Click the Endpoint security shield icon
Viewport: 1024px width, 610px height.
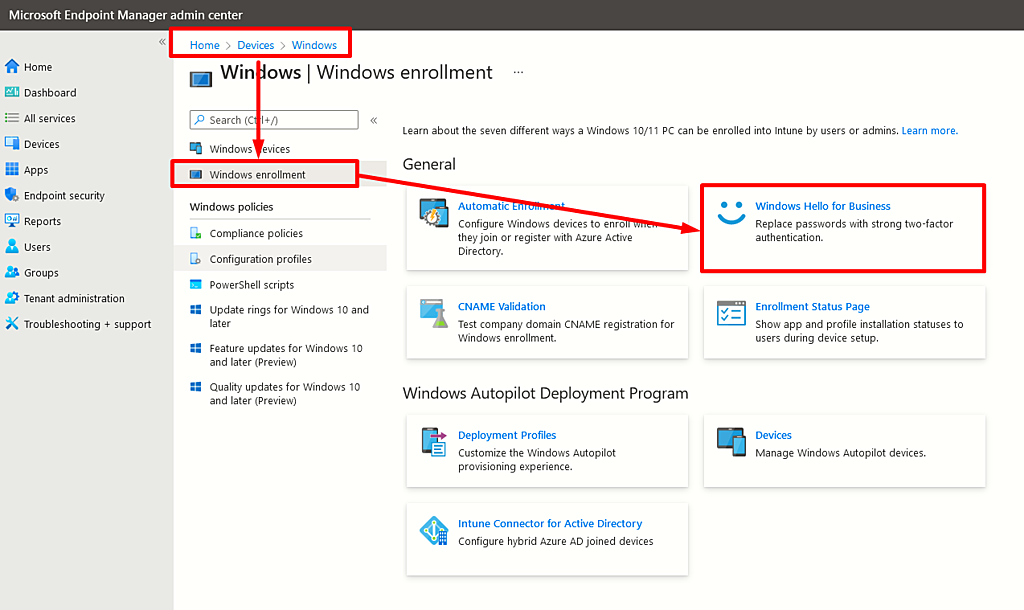(x=14, y=195)
